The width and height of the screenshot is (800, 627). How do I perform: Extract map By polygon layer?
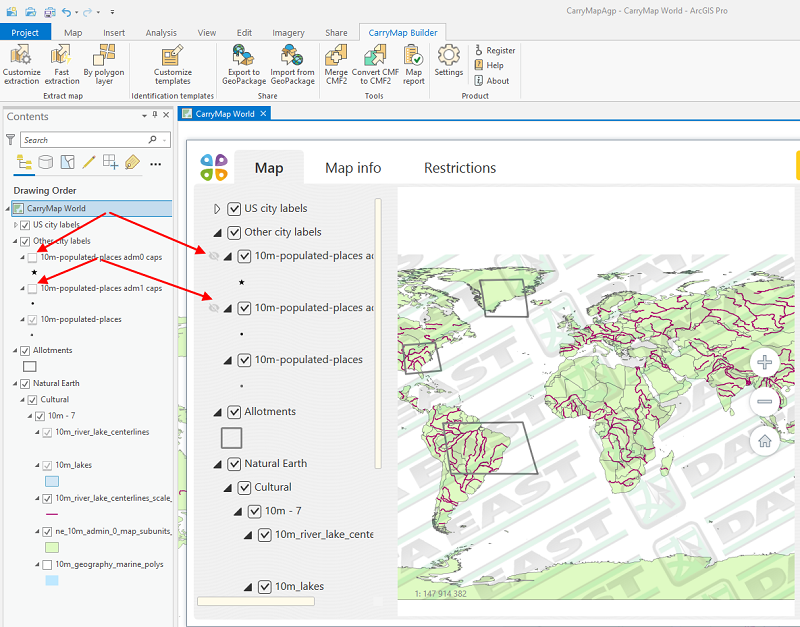click(104, 64)
